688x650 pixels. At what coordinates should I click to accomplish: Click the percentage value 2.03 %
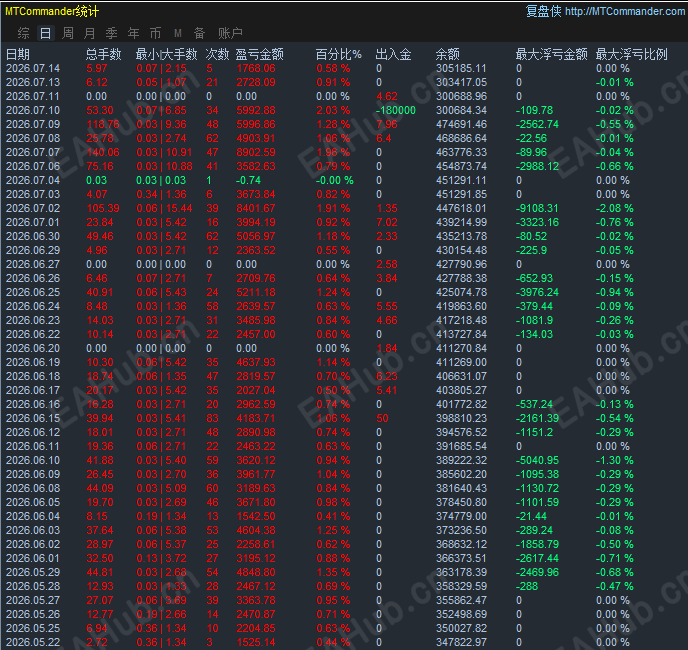pos(333,111)
